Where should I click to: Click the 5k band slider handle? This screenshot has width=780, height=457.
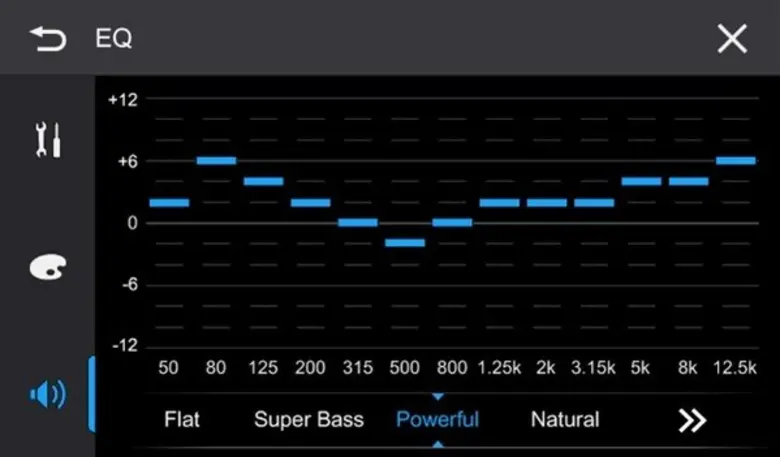coord(641,181)
